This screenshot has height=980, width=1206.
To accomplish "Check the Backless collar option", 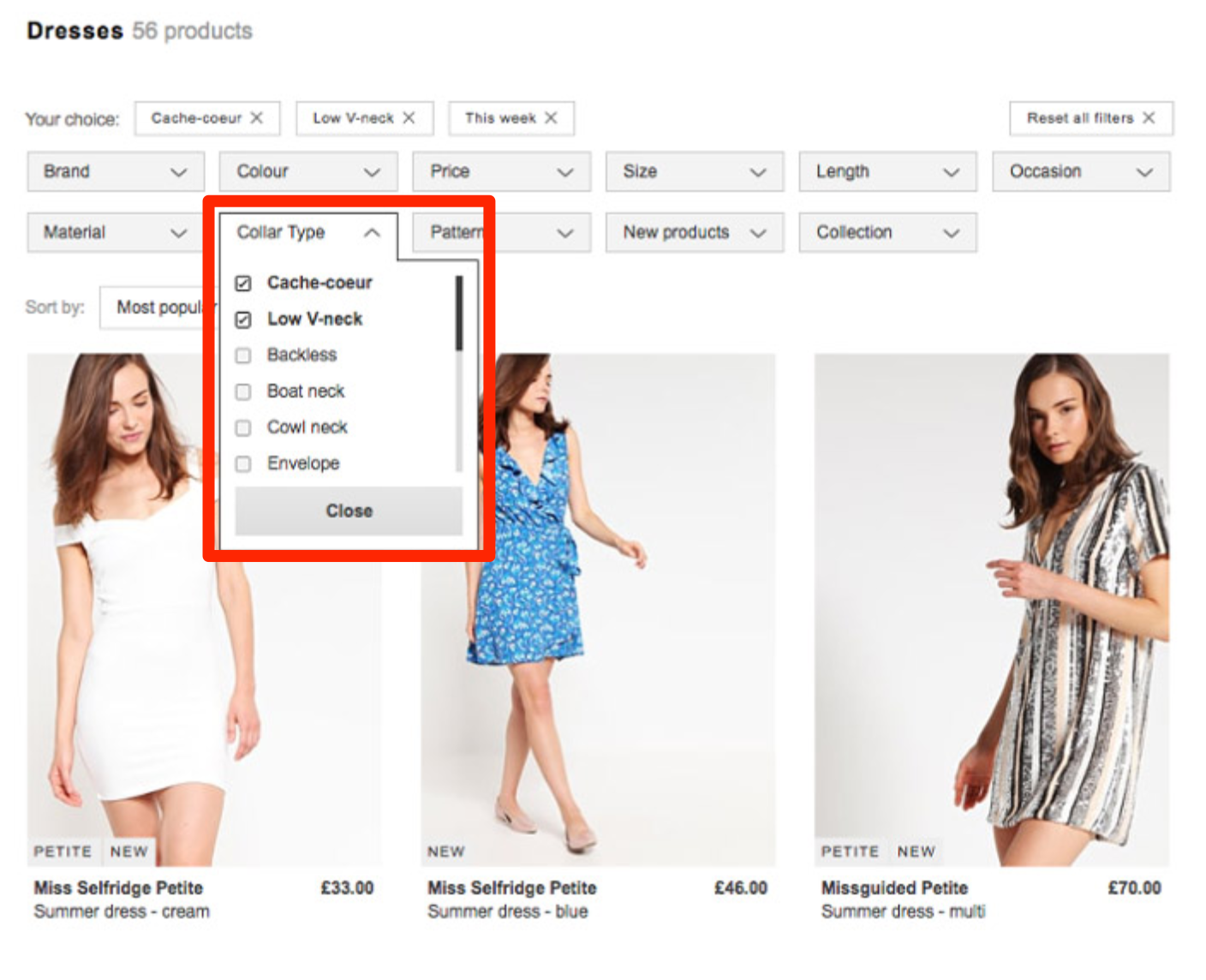I will 243,355.
